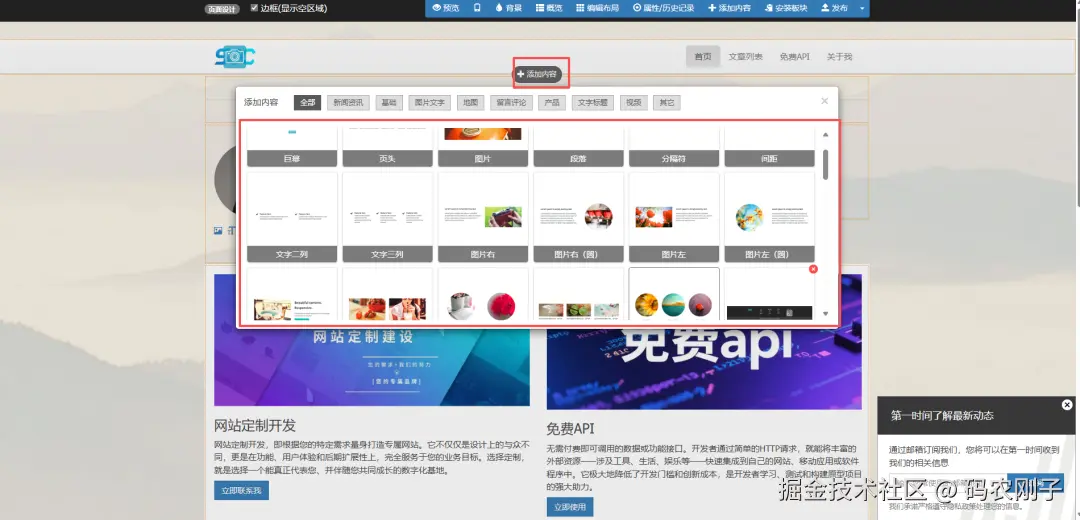The image size is (1080, 520).
Task: Click the 页面设计 badge
Action: click(221, 9)
